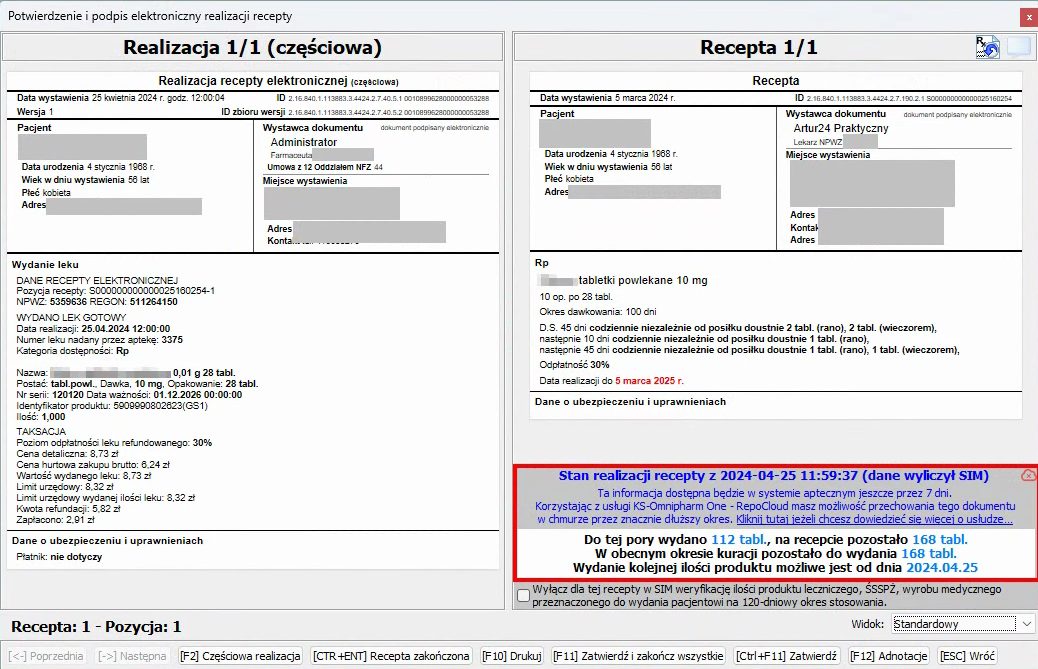The width and height of the screenshot is (1038, 669).
Task: Click the 'Recepta: 1 - Pozycja: 1' status text
Action: point(96,627)
